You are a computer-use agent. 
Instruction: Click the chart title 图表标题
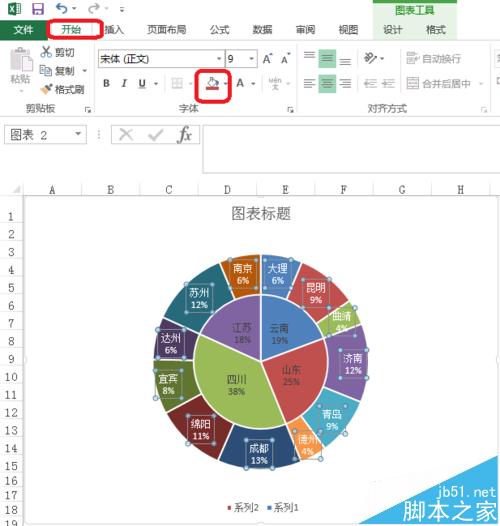click(261, 213)
